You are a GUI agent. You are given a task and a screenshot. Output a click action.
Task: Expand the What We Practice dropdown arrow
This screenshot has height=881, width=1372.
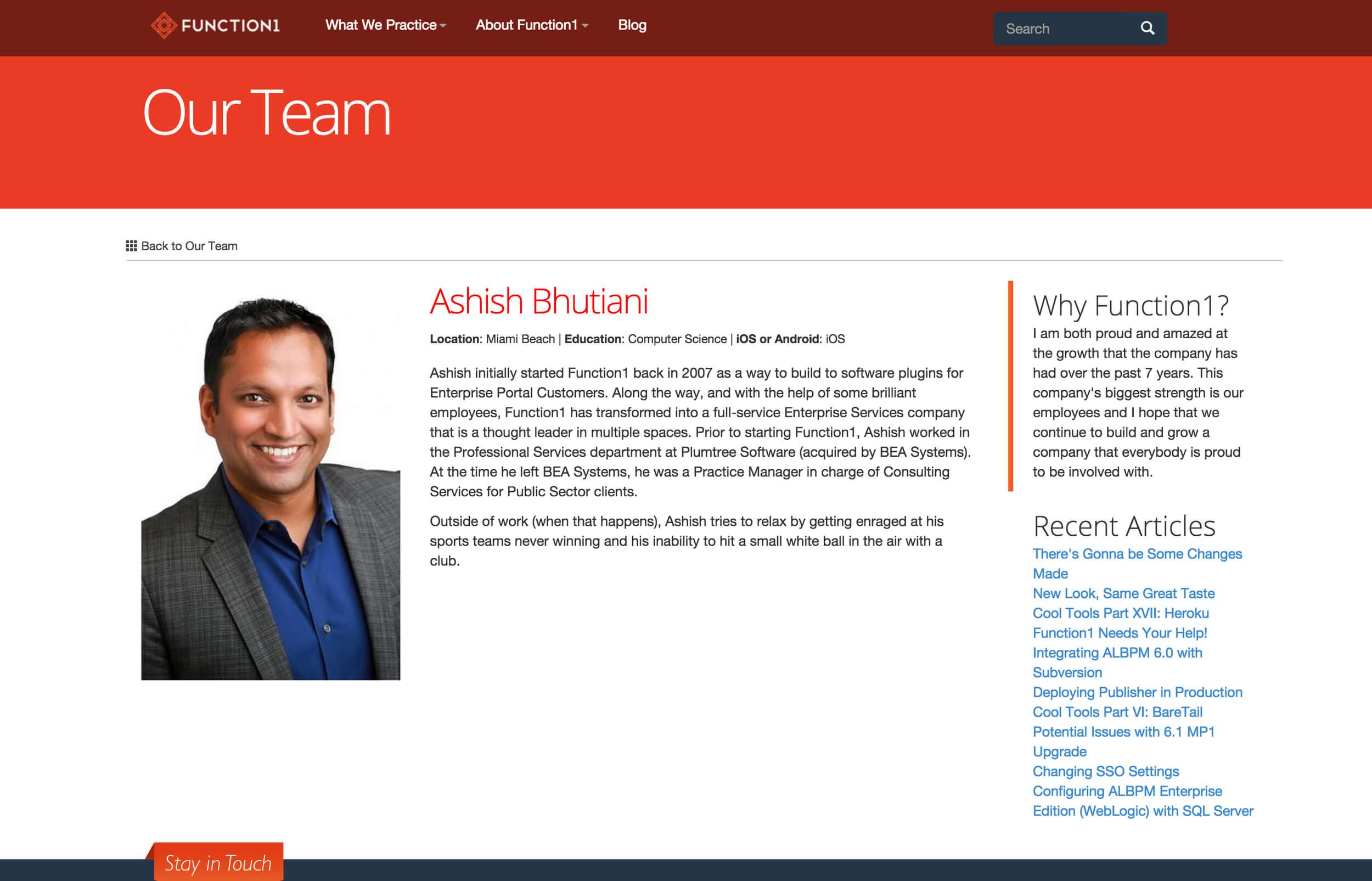(443, 26)
